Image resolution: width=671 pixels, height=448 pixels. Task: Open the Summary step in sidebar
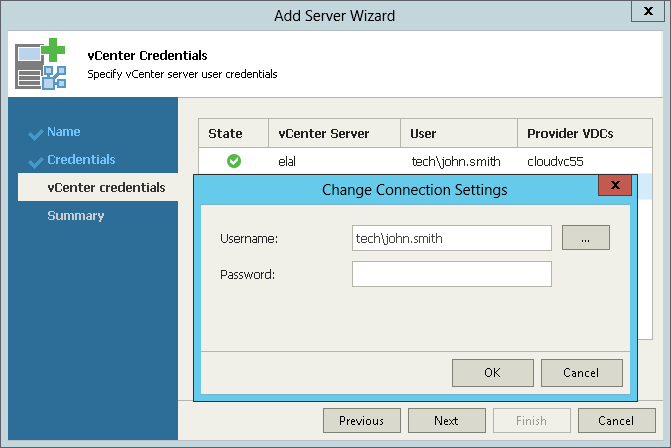coord(76,216)
